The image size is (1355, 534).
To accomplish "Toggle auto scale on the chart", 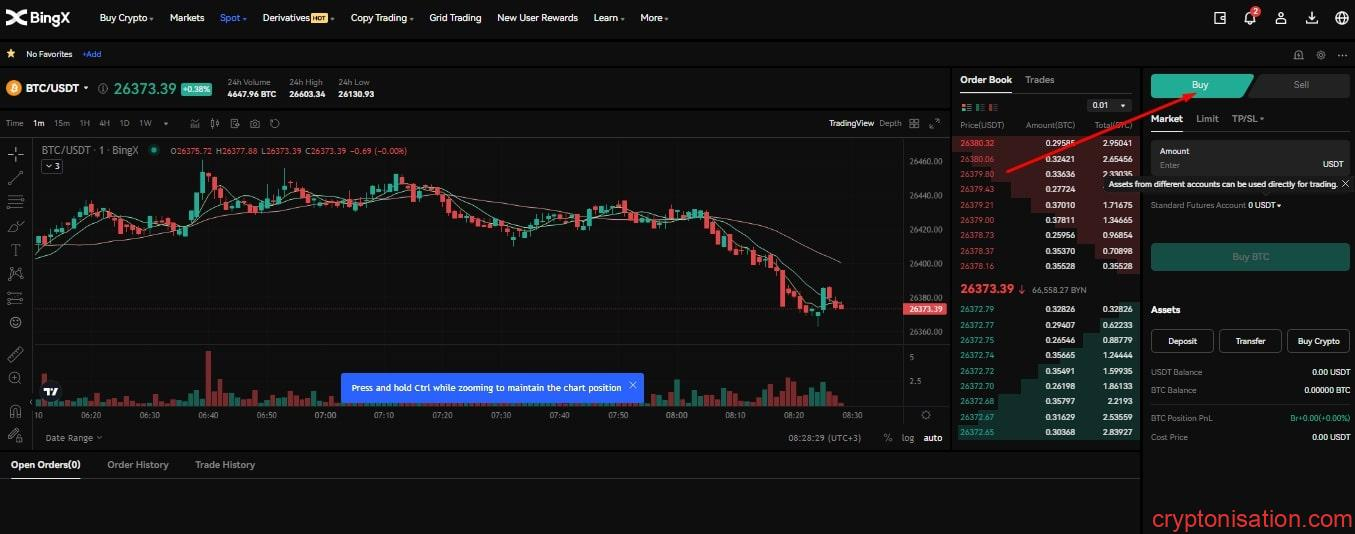I will click(x=932, y=438).
